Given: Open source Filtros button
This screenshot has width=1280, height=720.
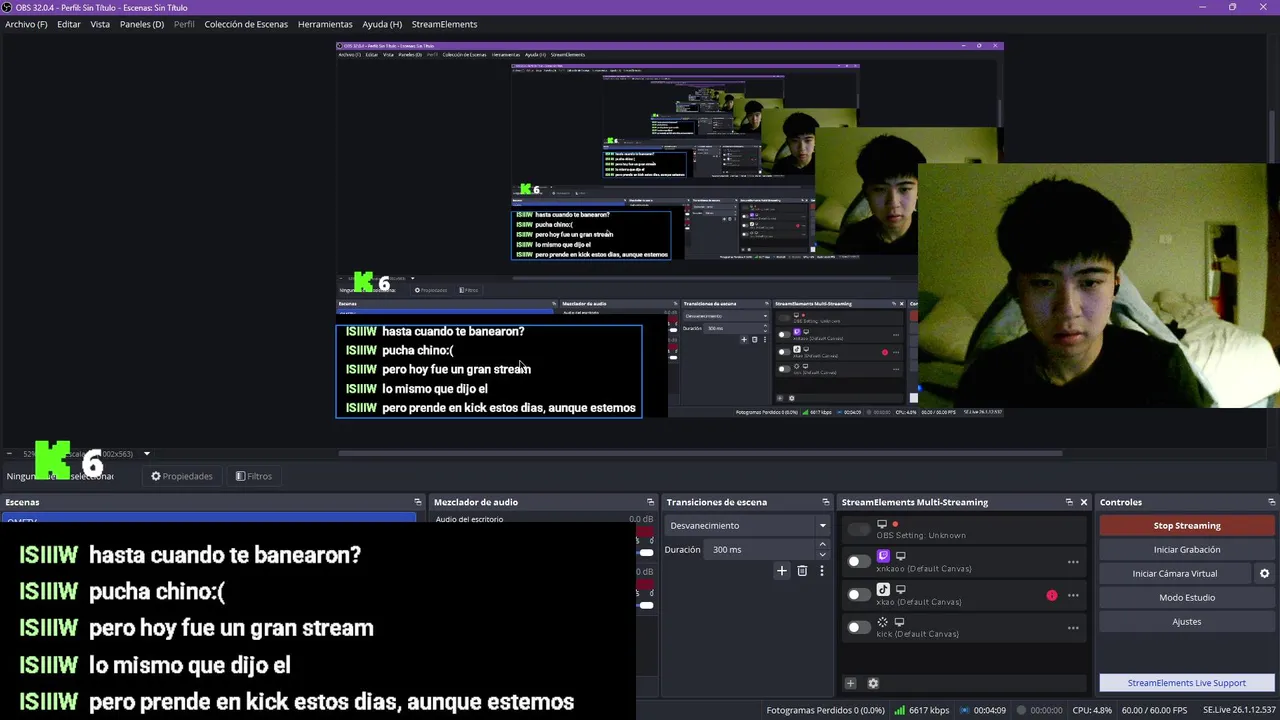Looking at the screenshot, I should (x=253, y=476).
